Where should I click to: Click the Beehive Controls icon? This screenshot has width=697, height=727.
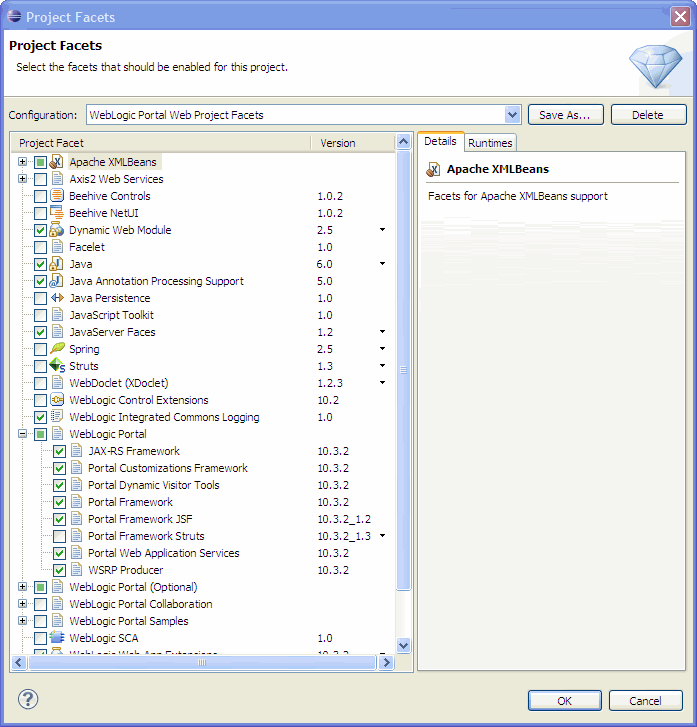click(x=57, y=196)
